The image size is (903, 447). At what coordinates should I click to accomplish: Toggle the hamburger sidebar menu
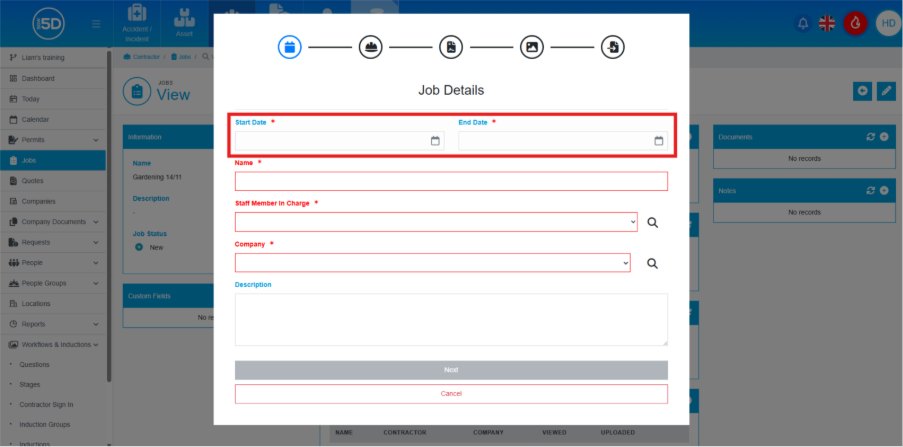96,23
